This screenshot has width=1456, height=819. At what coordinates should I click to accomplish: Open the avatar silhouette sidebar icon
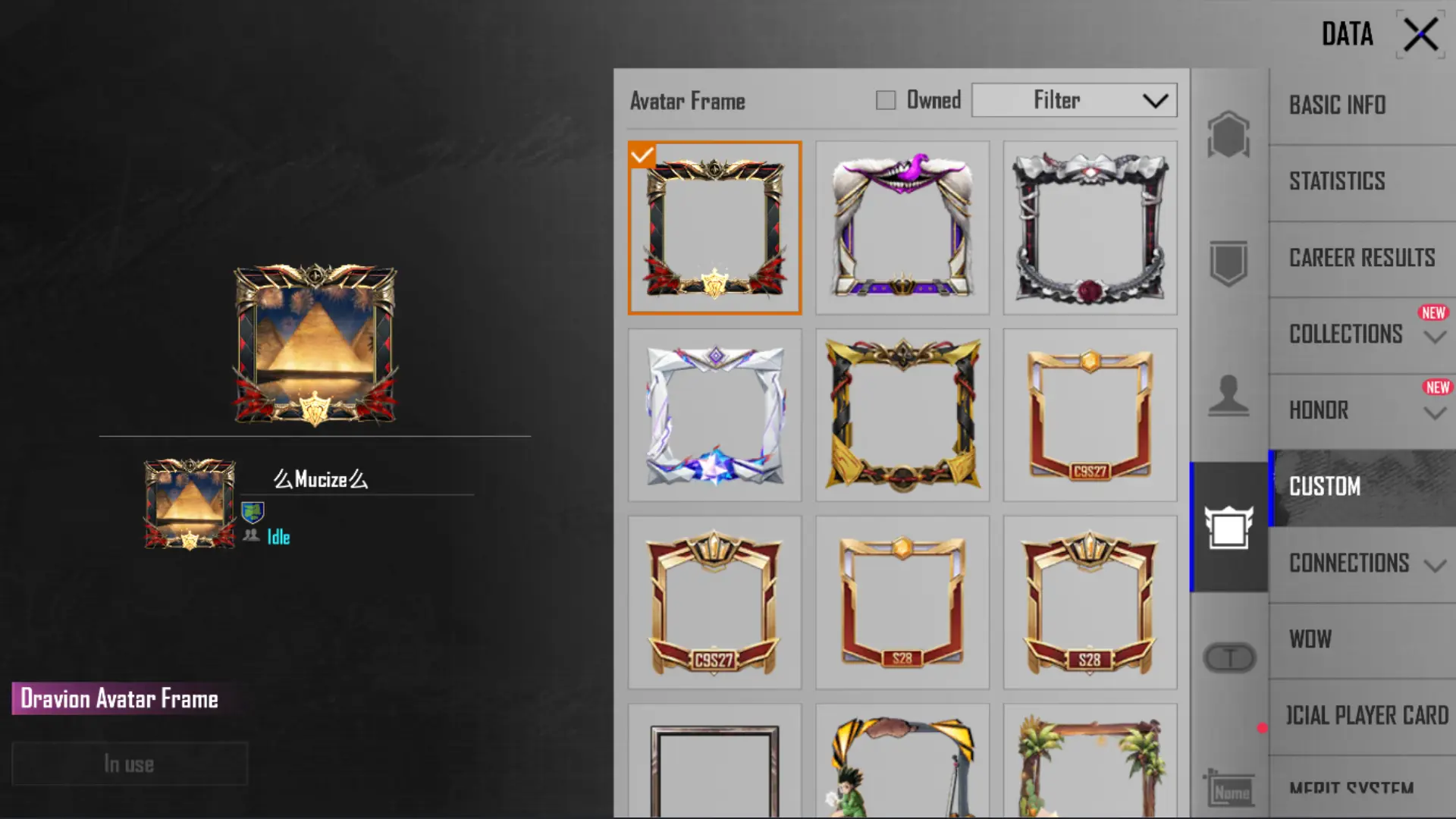click(1228, 395)
